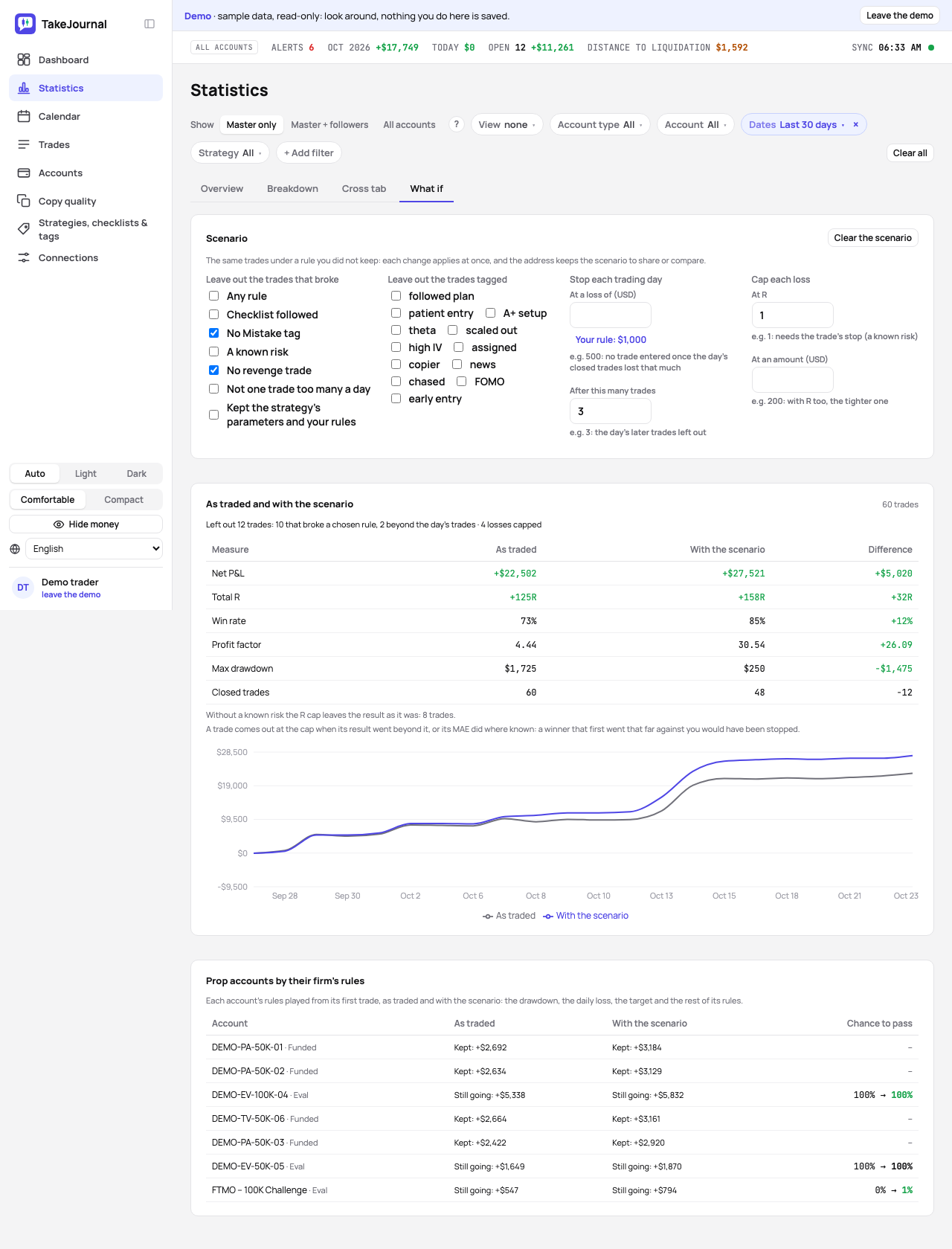Uncheck the No Mistake tag checkbox
Image resolution: width=952 pixels, height=1249 pixels.
click(214, 333)
